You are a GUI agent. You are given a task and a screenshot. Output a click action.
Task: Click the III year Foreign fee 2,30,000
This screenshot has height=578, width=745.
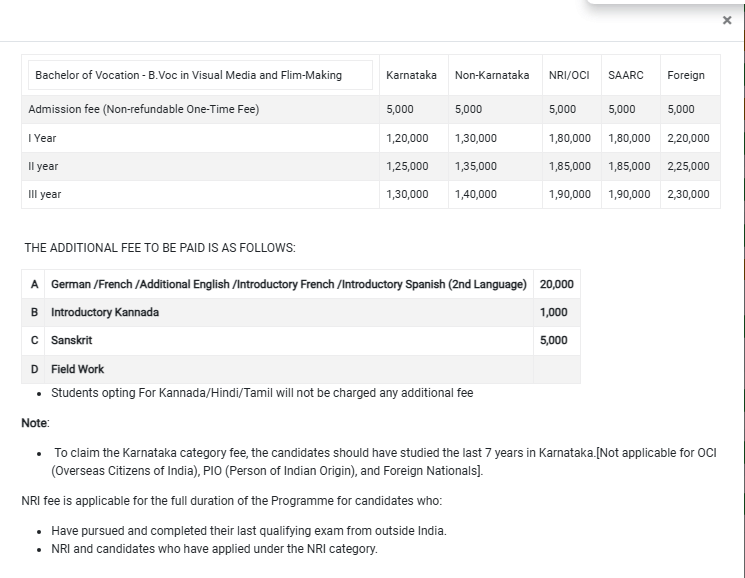(688, 194)
